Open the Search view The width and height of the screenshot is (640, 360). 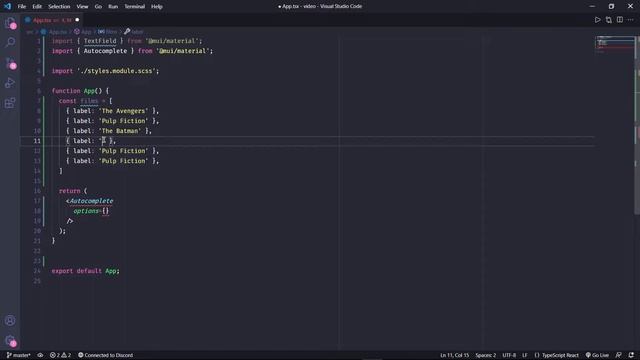click(10, 42)
